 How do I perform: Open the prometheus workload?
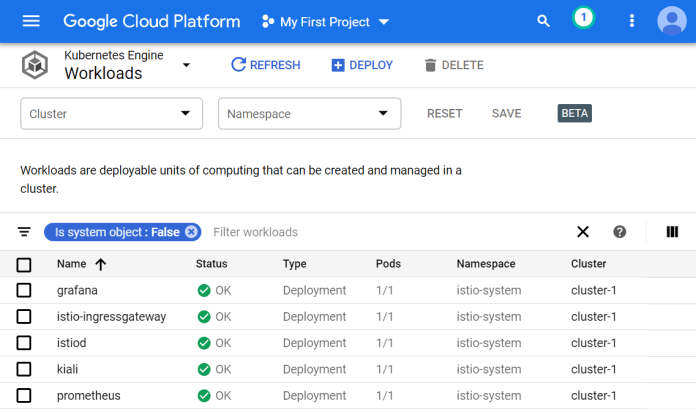click(x=88, y=396)
